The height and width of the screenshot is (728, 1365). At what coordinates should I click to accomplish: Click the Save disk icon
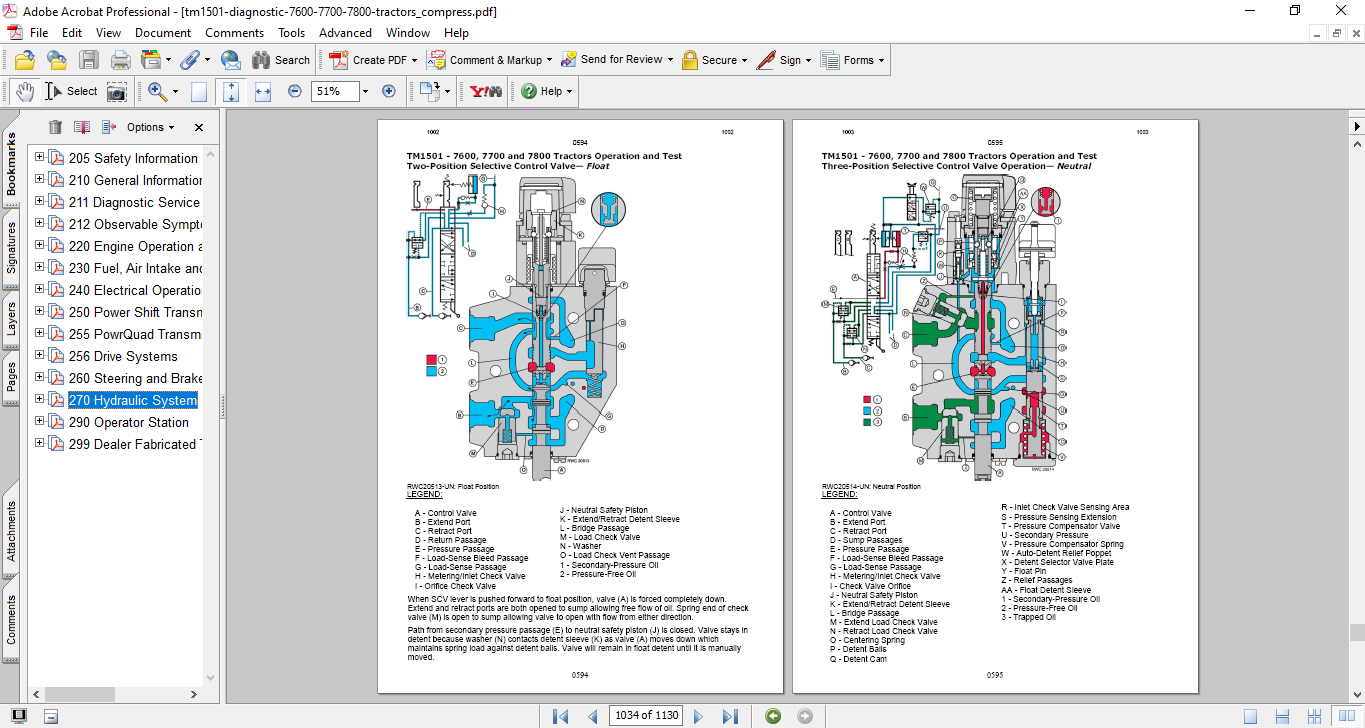(x=89, y=60)
